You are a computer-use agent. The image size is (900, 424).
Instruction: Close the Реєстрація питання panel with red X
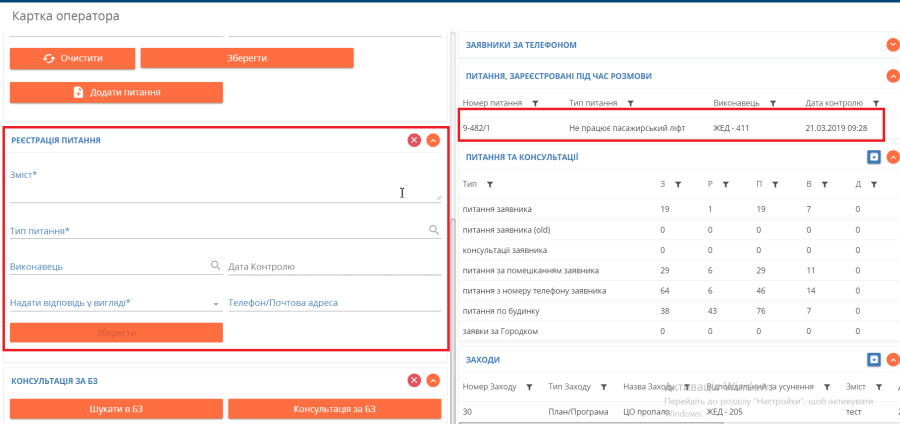(x=414, y=141)
